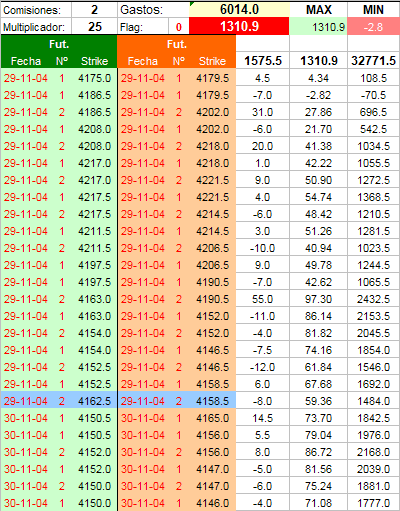Select the highlighted strike cell 4162.5
Screen dimensions: 400x511
tap(94, 401)
